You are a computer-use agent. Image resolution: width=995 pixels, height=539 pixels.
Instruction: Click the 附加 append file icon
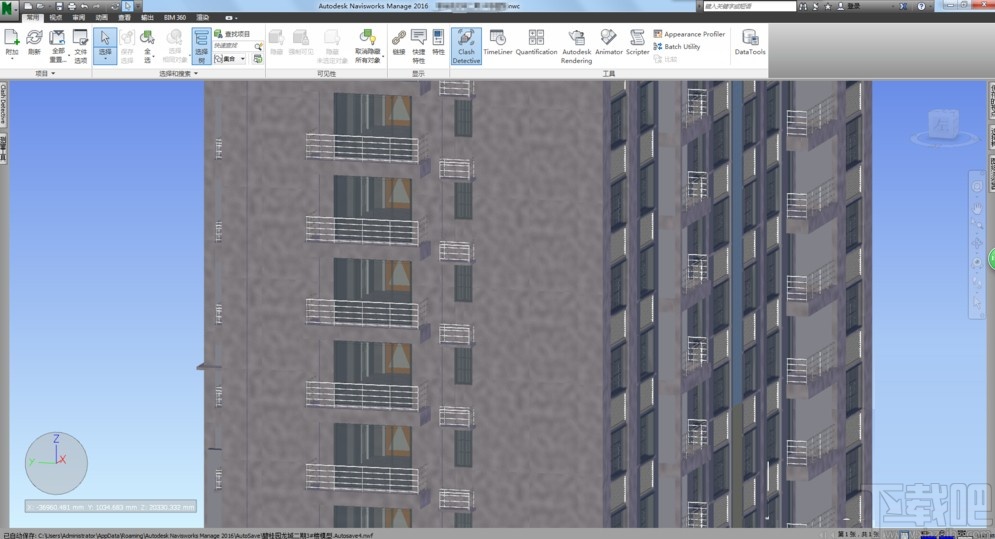(x=12, y=42)
